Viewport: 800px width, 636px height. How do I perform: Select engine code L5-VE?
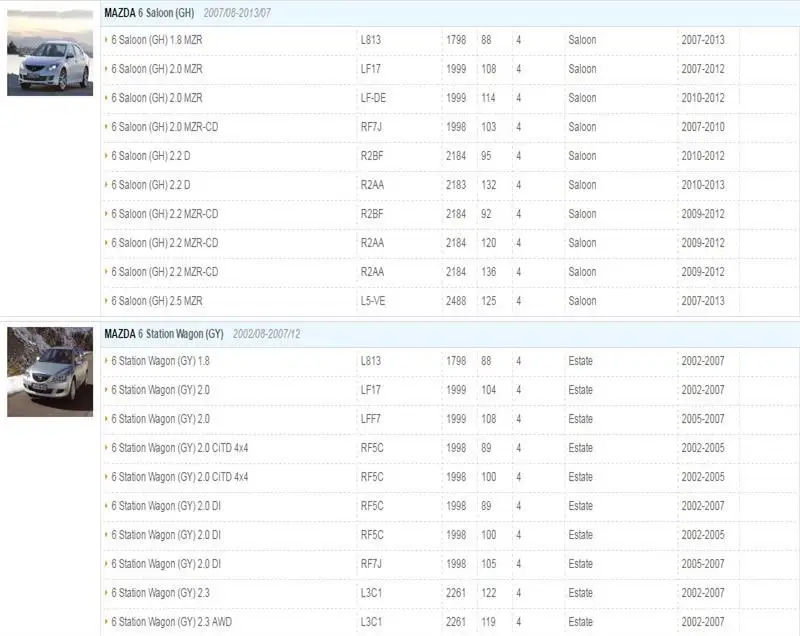click(372, 301)
